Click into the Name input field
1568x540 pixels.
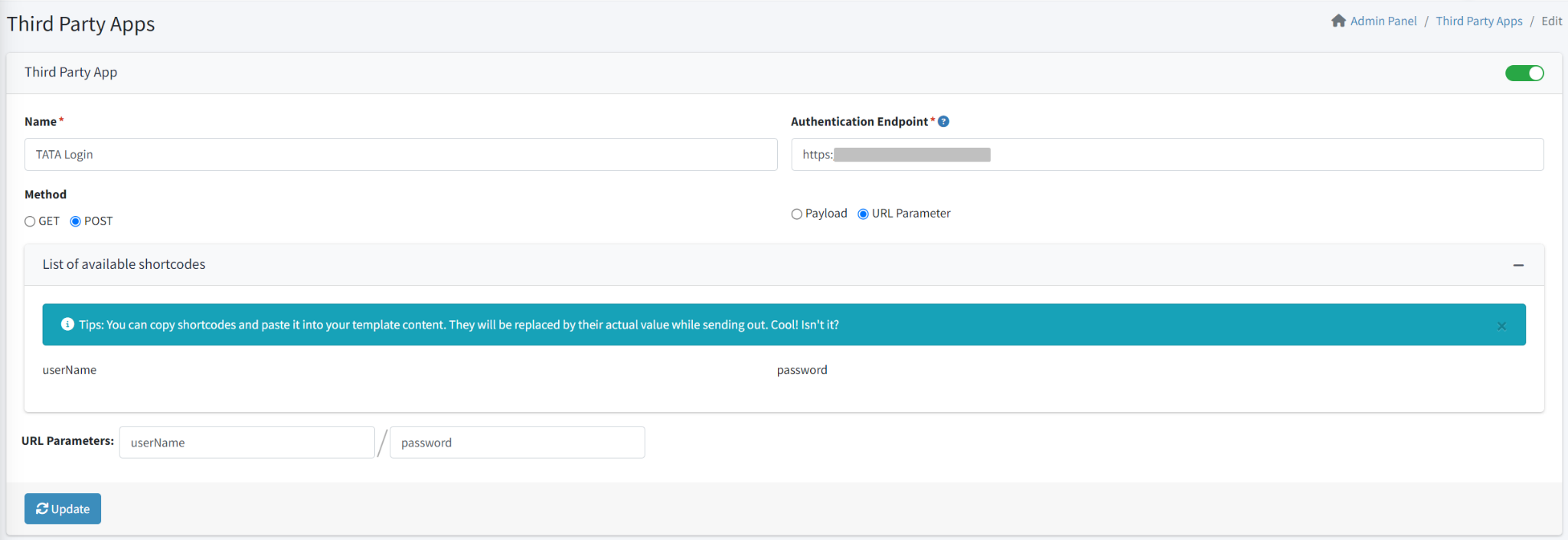(400, 155)
